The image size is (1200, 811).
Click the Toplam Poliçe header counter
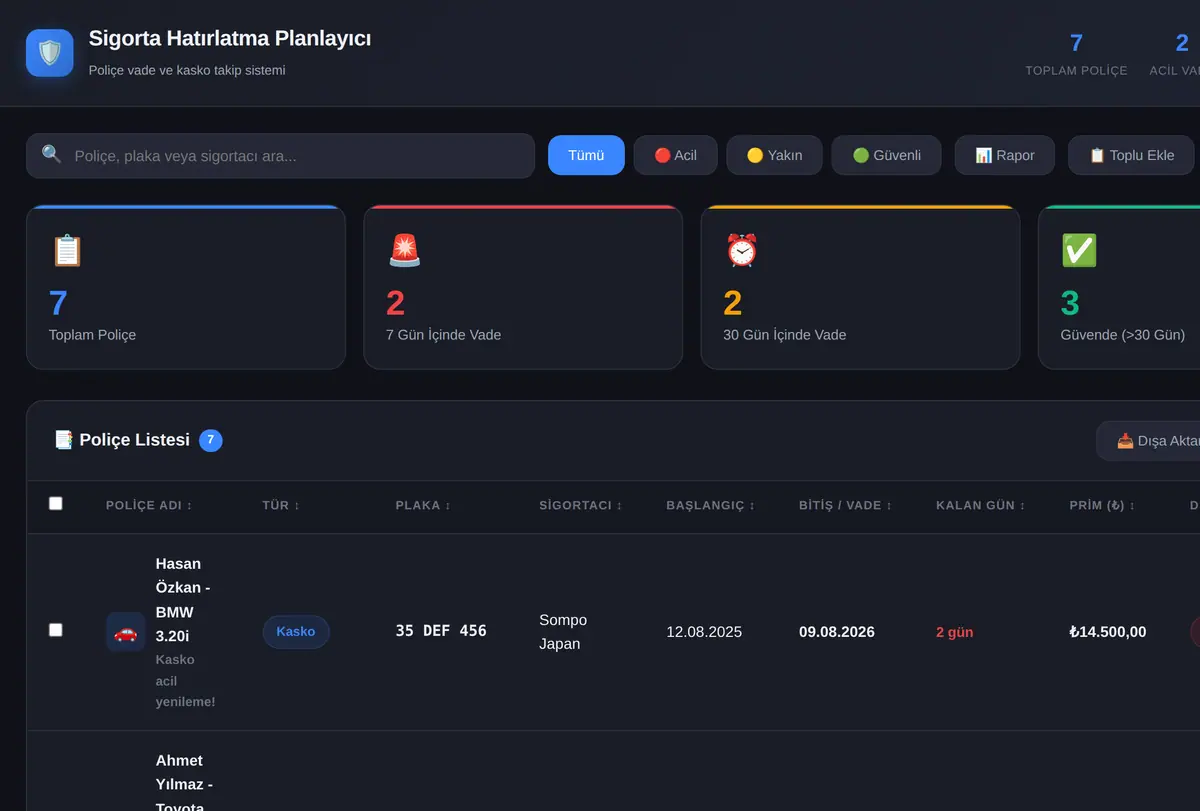point(1076,54)
